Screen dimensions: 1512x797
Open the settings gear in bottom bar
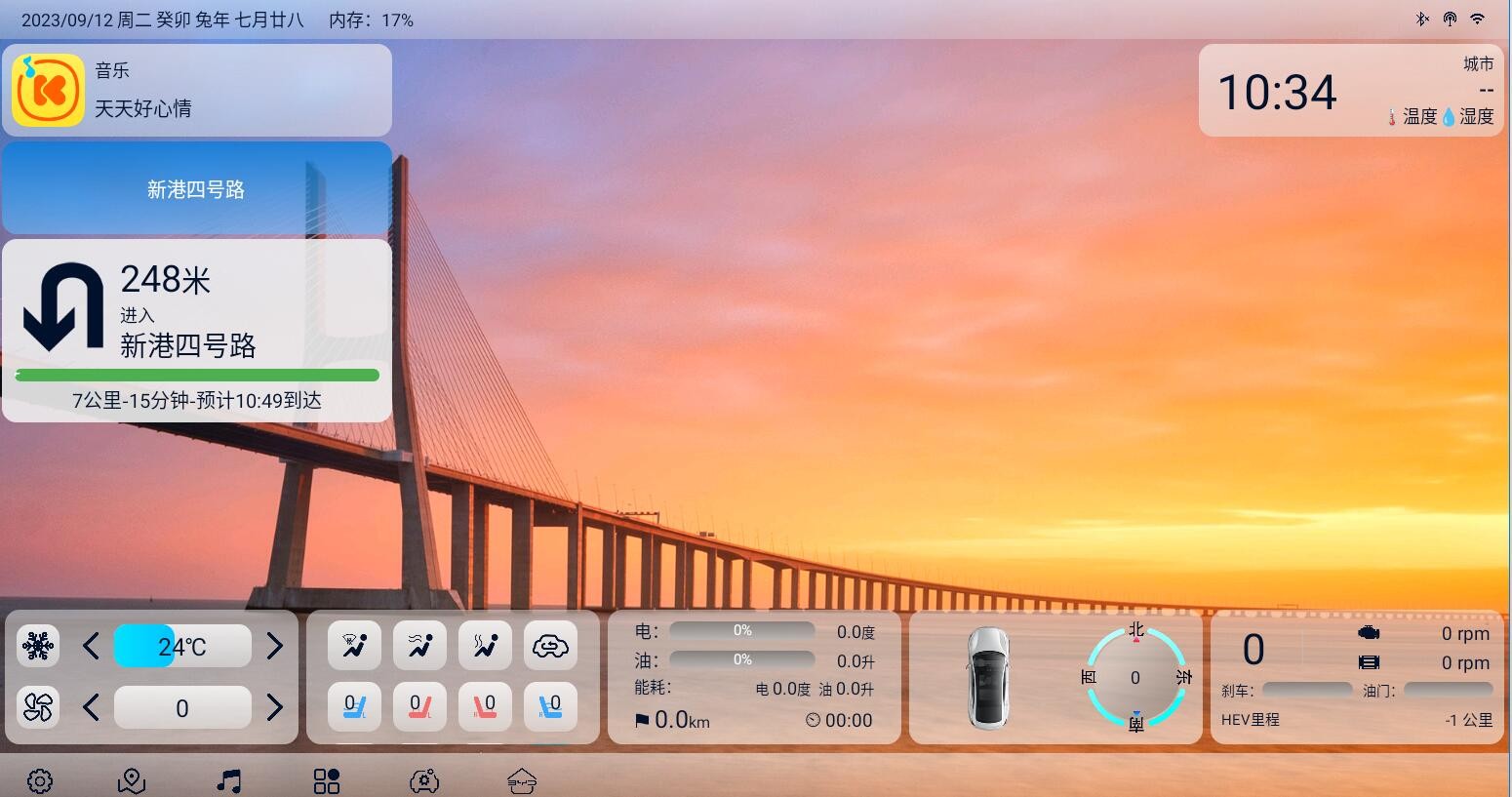[40, 780]
